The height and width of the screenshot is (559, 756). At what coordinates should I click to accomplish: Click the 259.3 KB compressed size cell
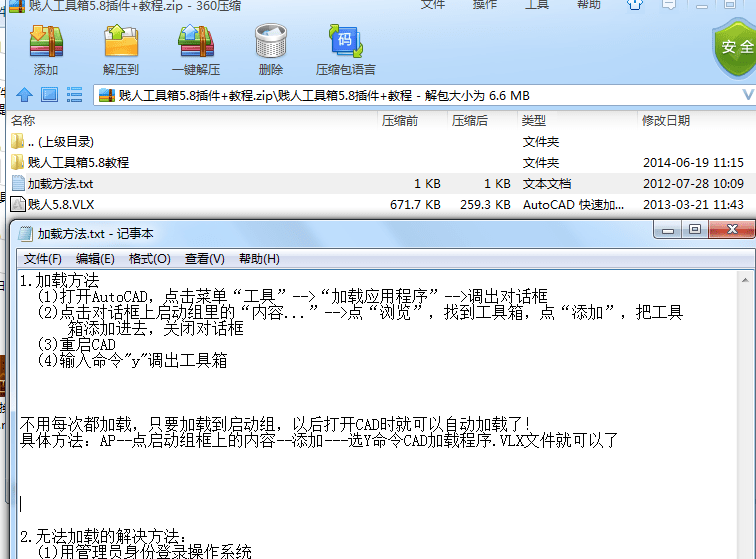[x=485, y=205]
